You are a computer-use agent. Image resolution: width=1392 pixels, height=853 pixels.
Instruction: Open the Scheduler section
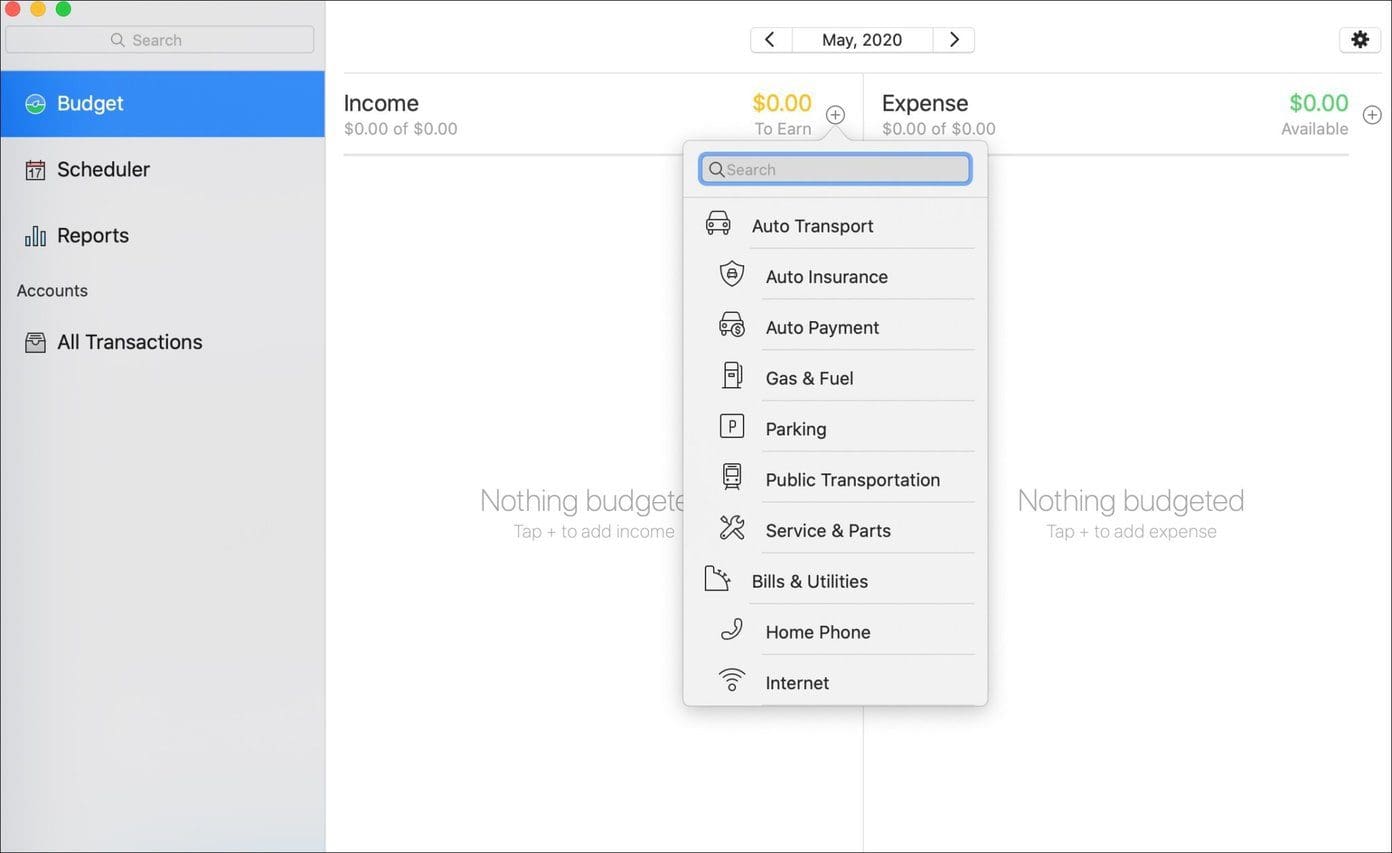click(162, 170)
